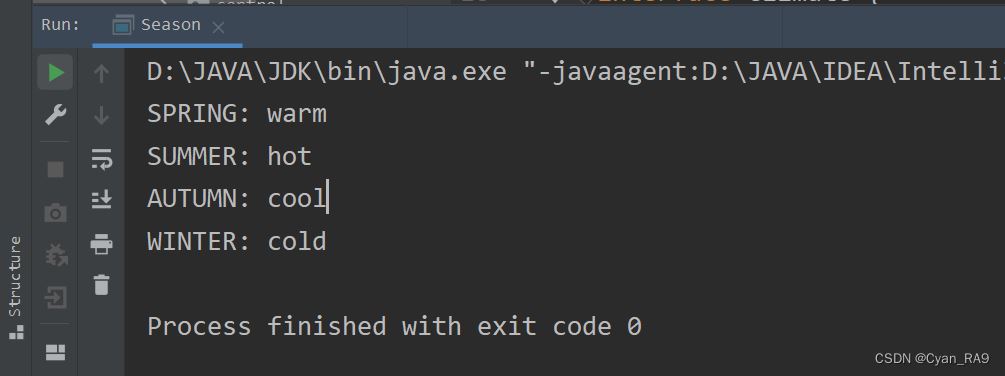
Task: Click the bug attach debugger icon
Action: tap(56, 256)
